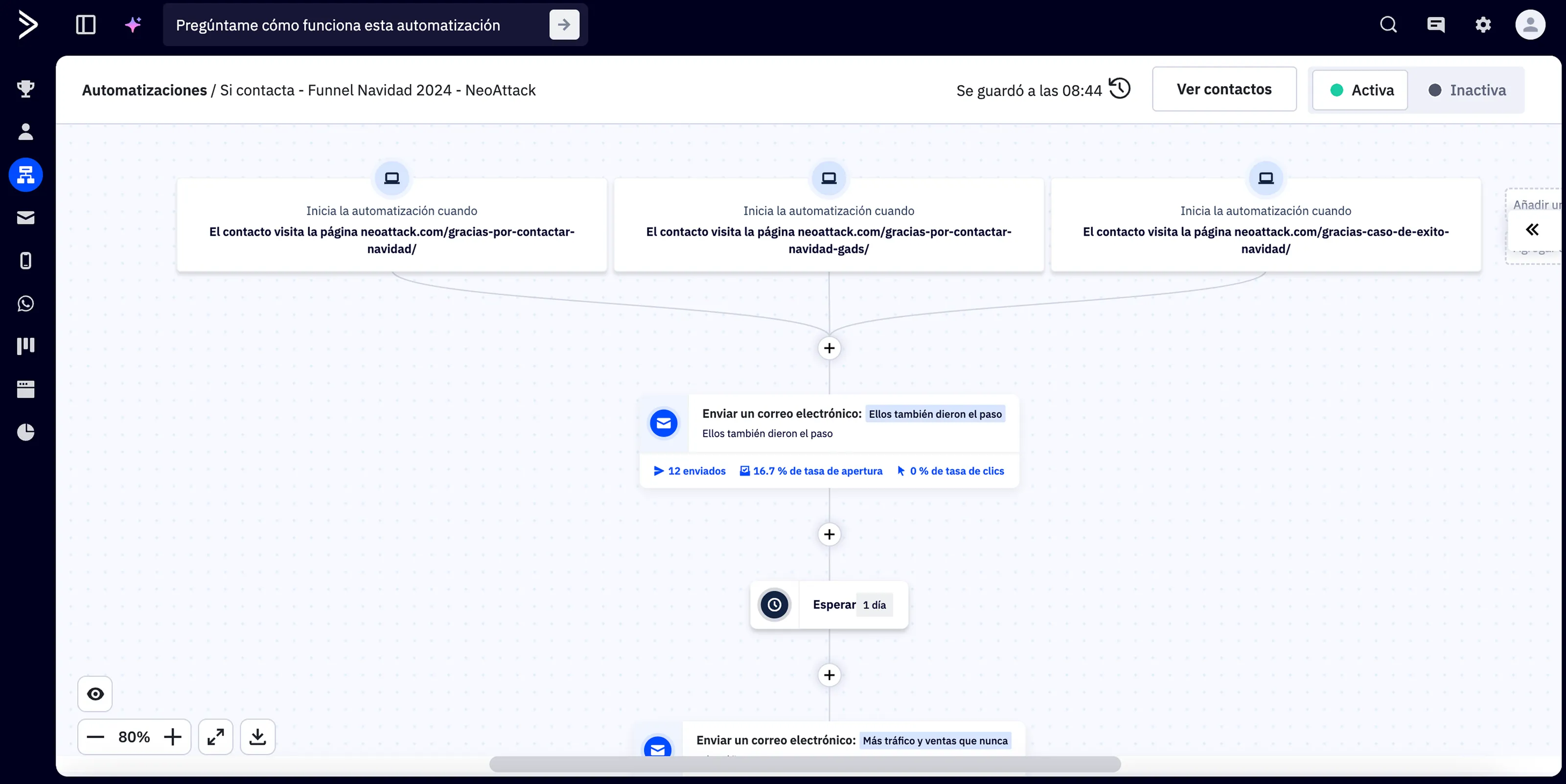1566x784 pixels.
Task: Click the AI sparkle assistant icon
Action: (x=133, y=25)
